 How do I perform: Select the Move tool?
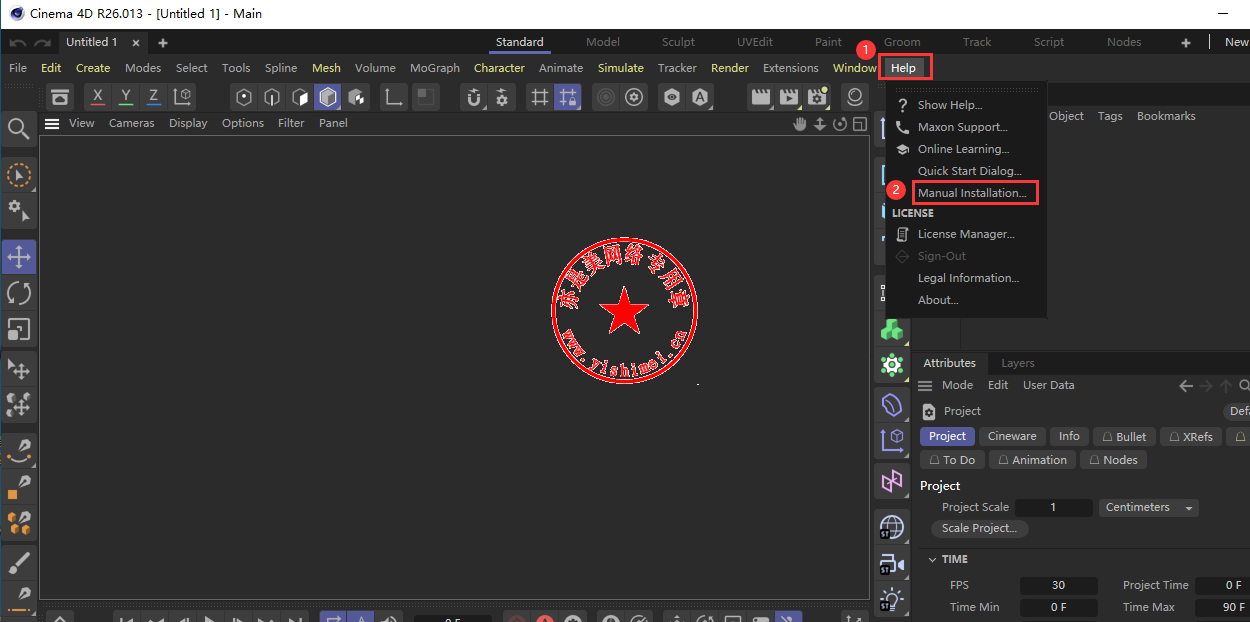click(x=19, y=257)
